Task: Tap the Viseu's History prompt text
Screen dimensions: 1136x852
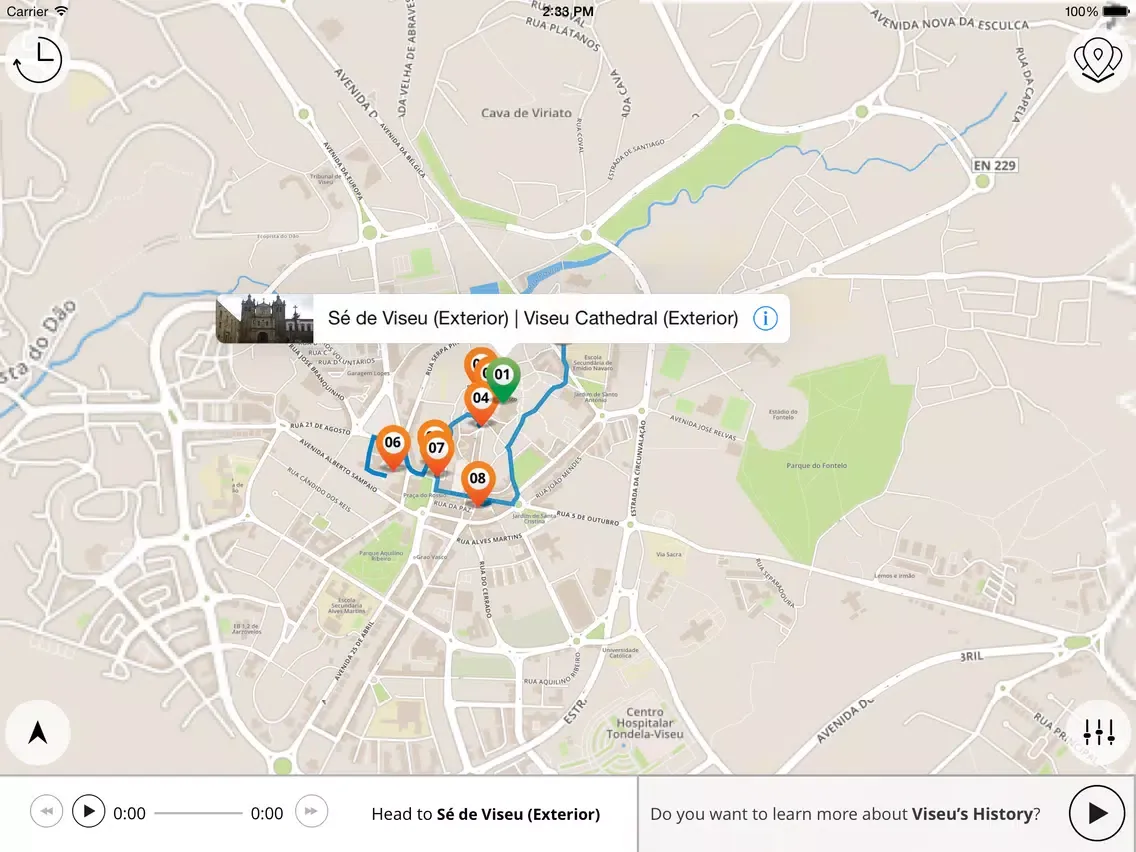Action: point(844,814)
